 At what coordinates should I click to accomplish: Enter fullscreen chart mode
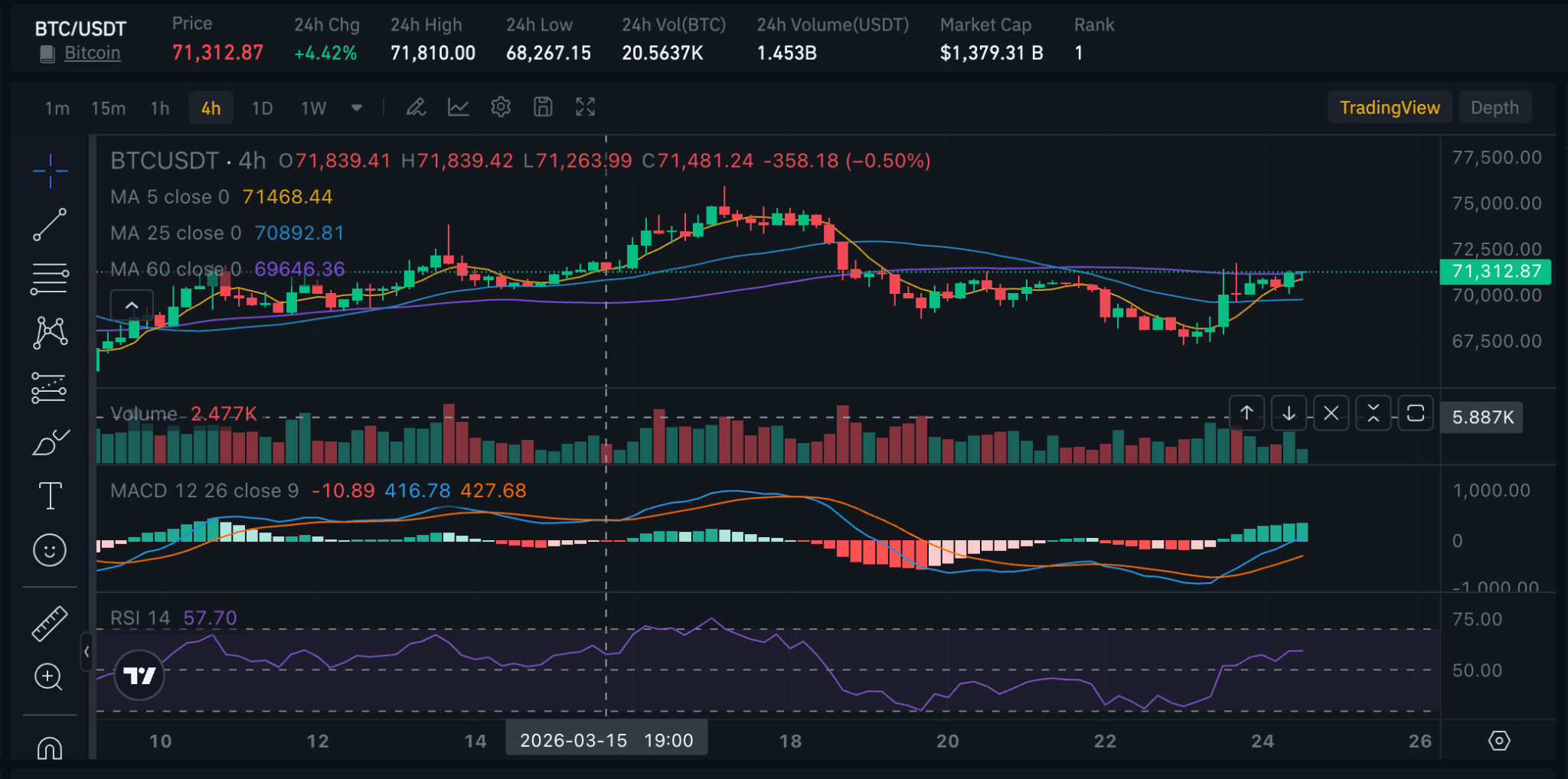tap(585, 107)
